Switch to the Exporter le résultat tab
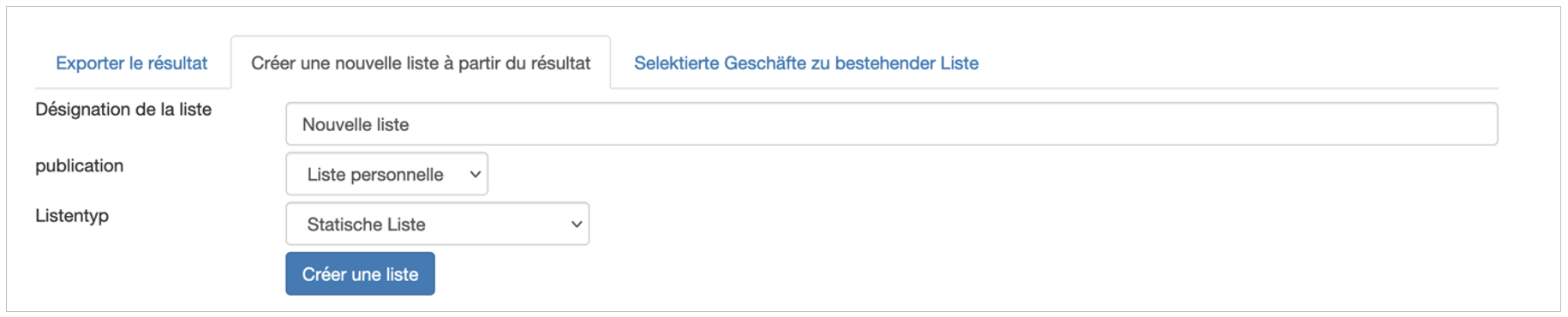Viewport: 1568px width, 317px height. pyautogui.click(x=131, y=63)
